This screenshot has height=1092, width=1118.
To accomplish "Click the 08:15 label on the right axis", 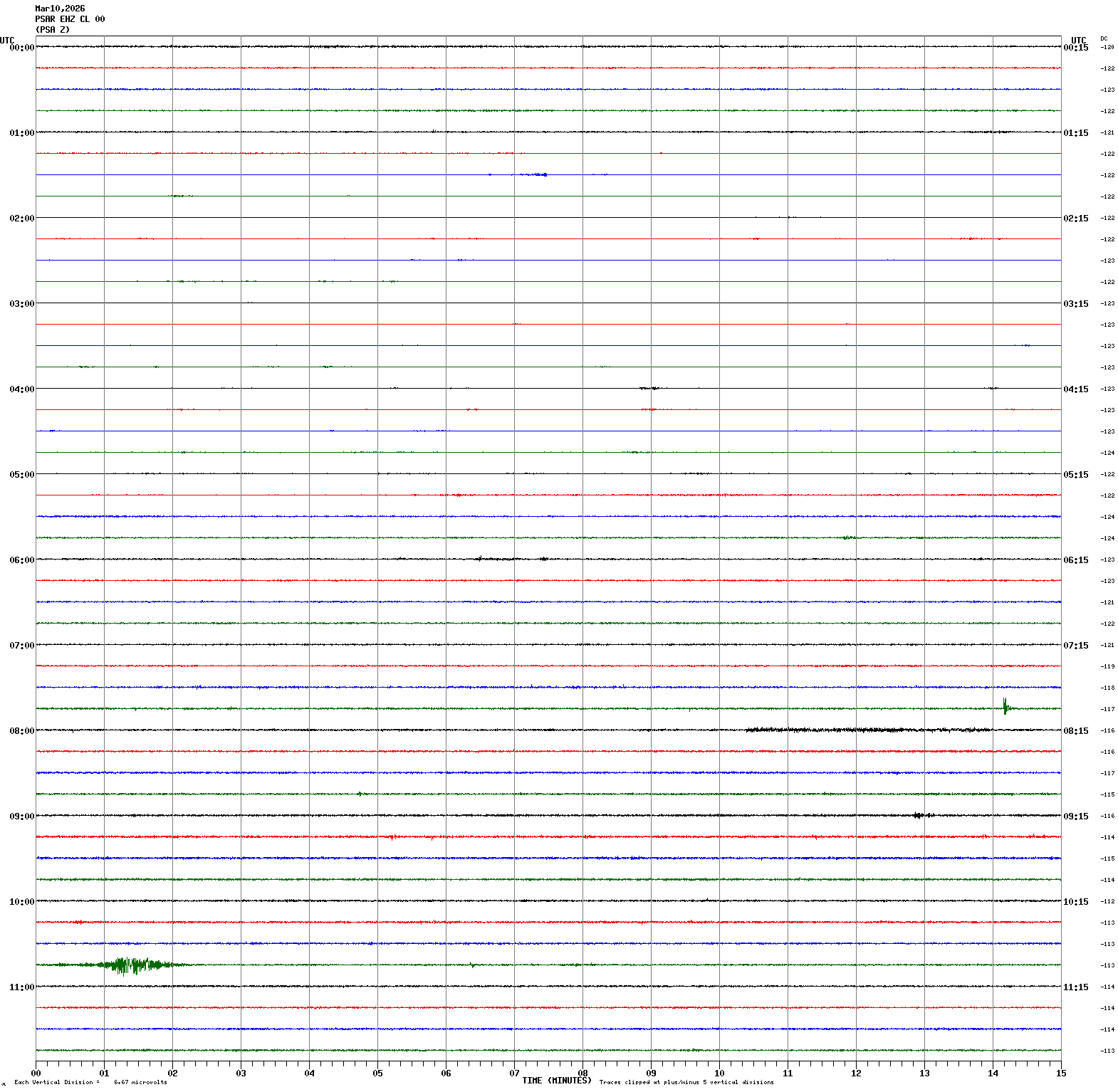I will click(1075, 731).
